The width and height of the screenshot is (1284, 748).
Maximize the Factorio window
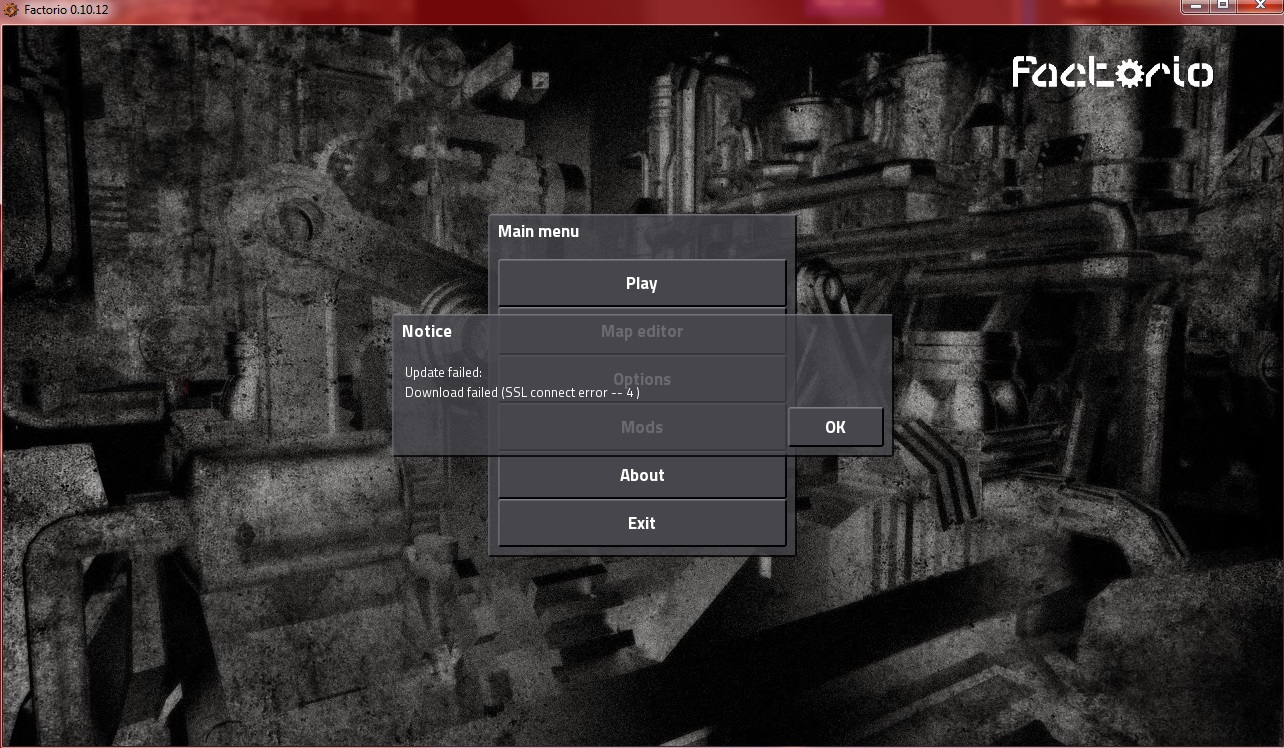coord(1223,6)
